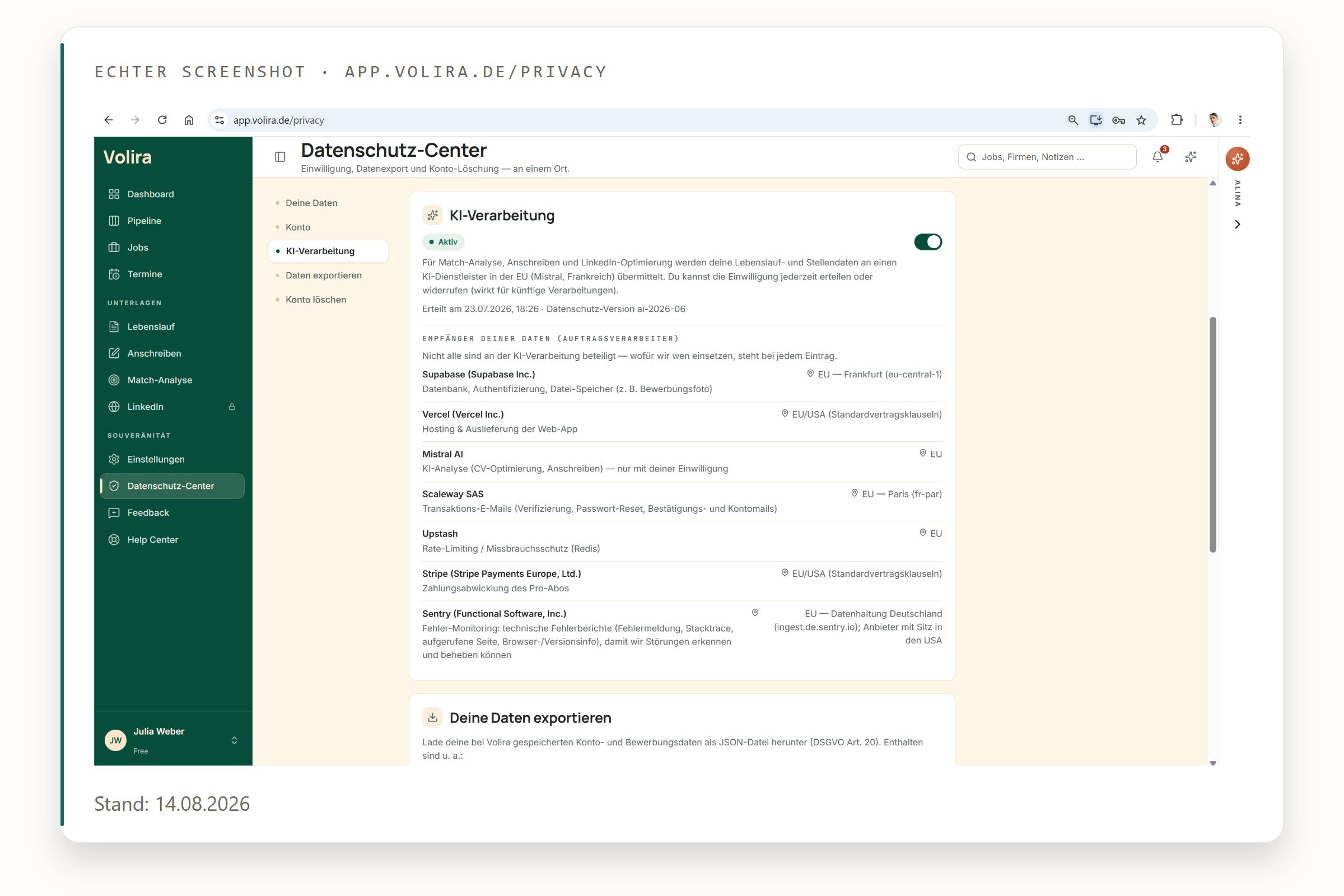Click the KI-Verarbeitung sparkle card icon
The height and width of the screenshot is (896, 1344).
[x=432, y=216]
